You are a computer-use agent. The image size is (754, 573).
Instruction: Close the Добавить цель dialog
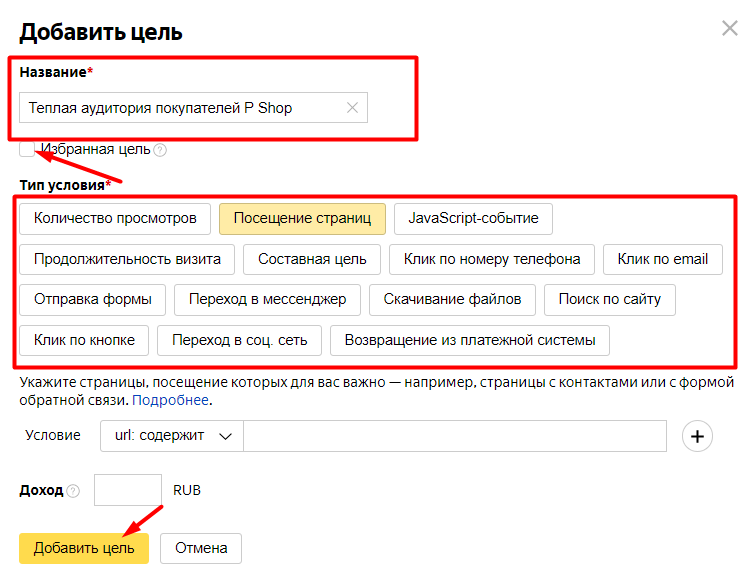coord(729,28)
